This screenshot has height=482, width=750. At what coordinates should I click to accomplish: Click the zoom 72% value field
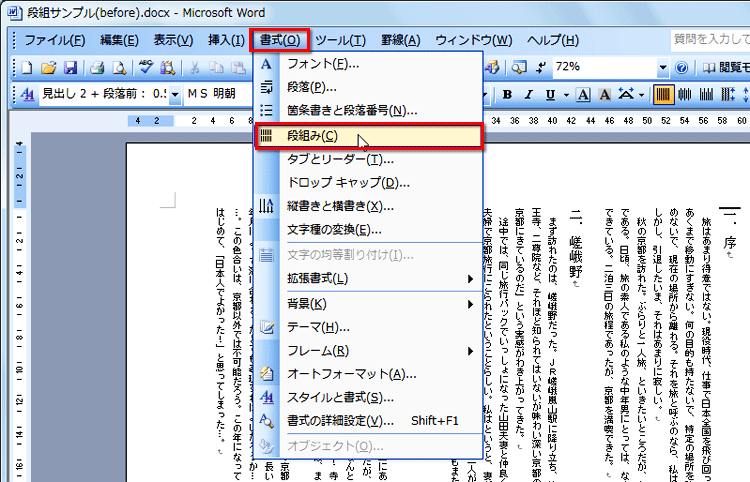605,67
